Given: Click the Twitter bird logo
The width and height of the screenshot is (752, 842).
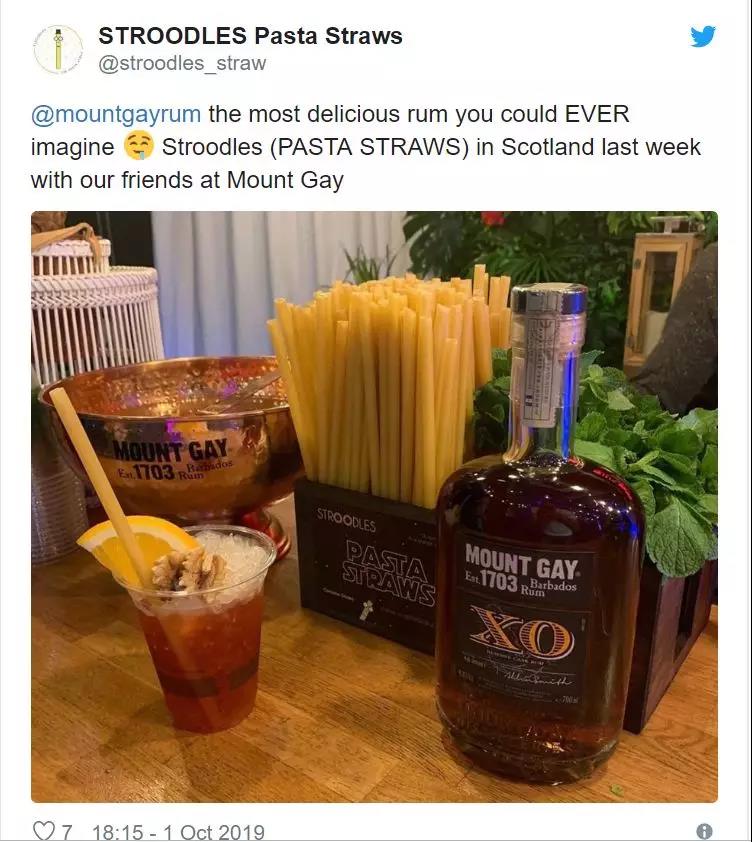Looking at the screenshot, I should pyautogui.click(x=703, y=37).
